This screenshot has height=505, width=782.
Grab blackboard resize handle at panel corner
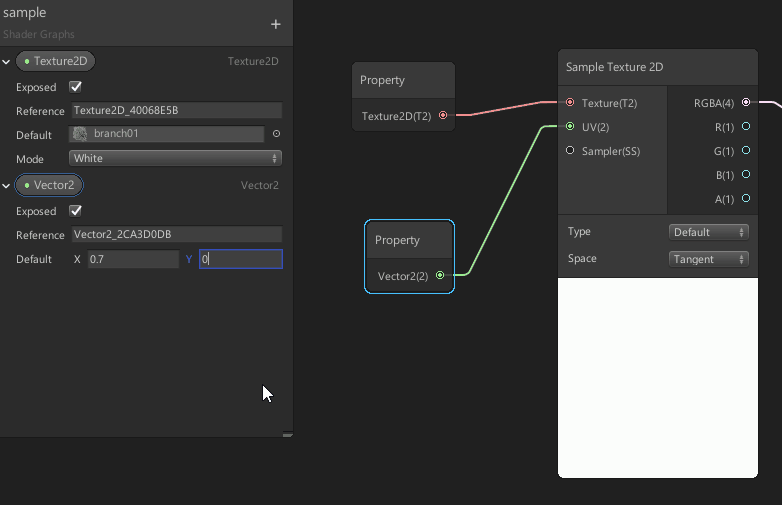tap(288, 435)
